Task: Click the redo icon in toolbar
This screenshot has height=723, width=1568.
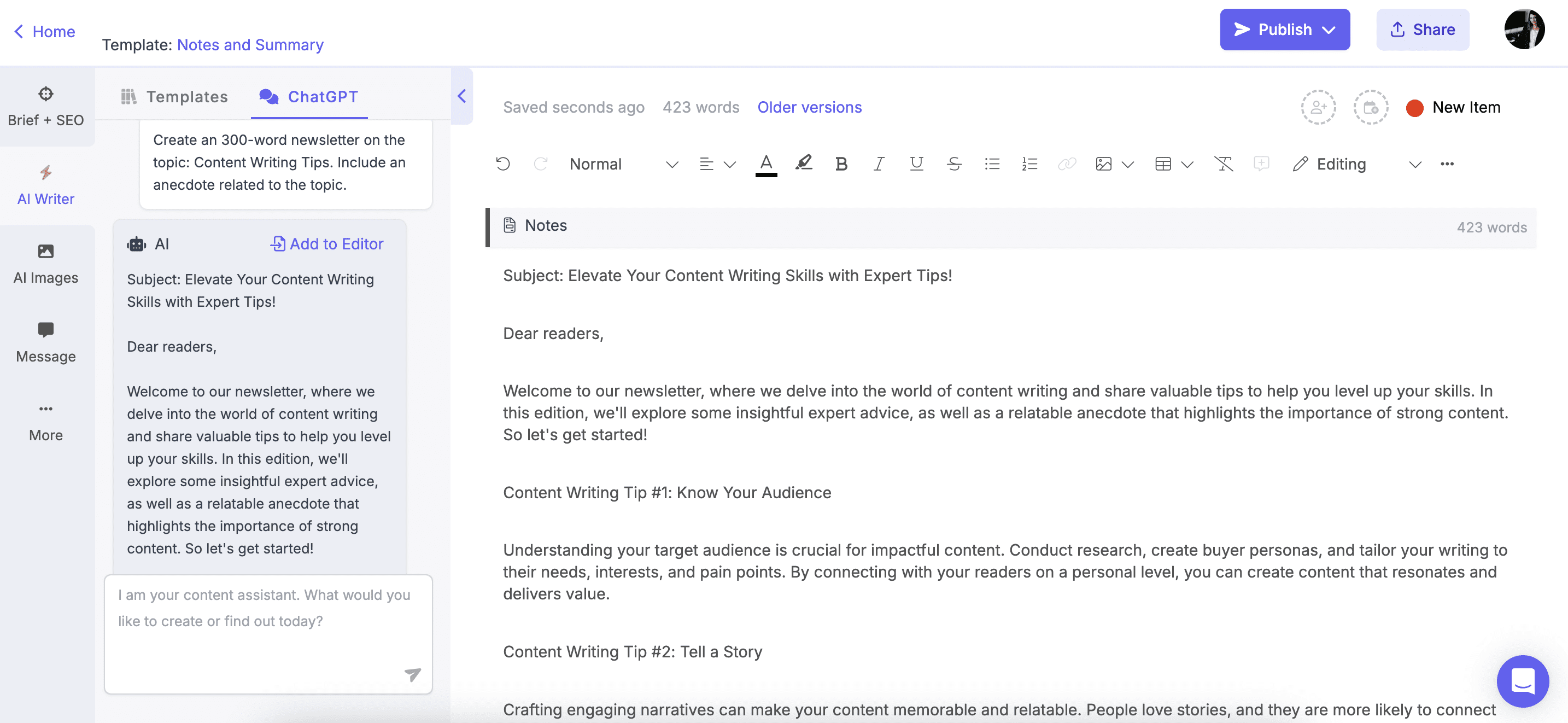Action: 540,163
